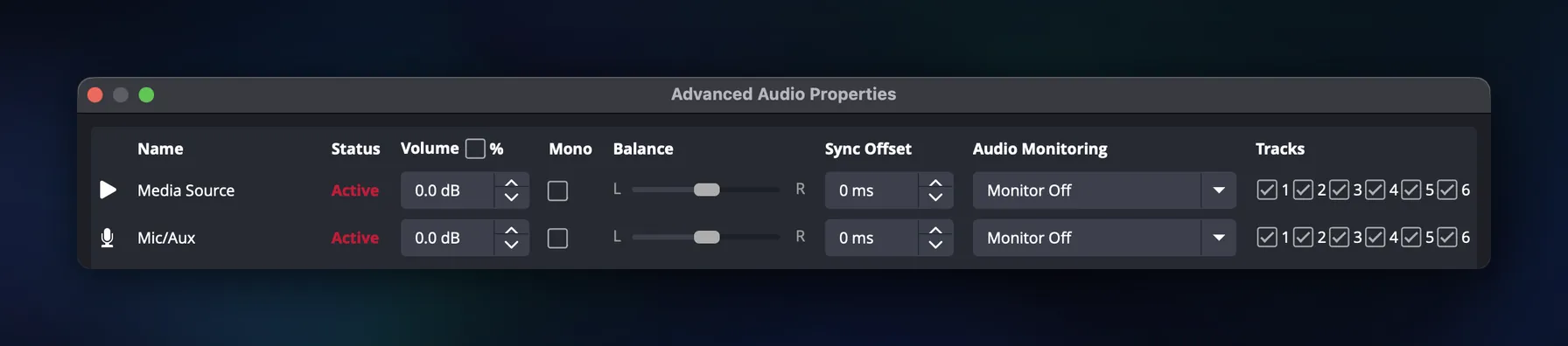Open Media Source Audio Monitoring dropdown
The height and width of the screenshot is (346, 1568).
click(x=1104, y=190)
